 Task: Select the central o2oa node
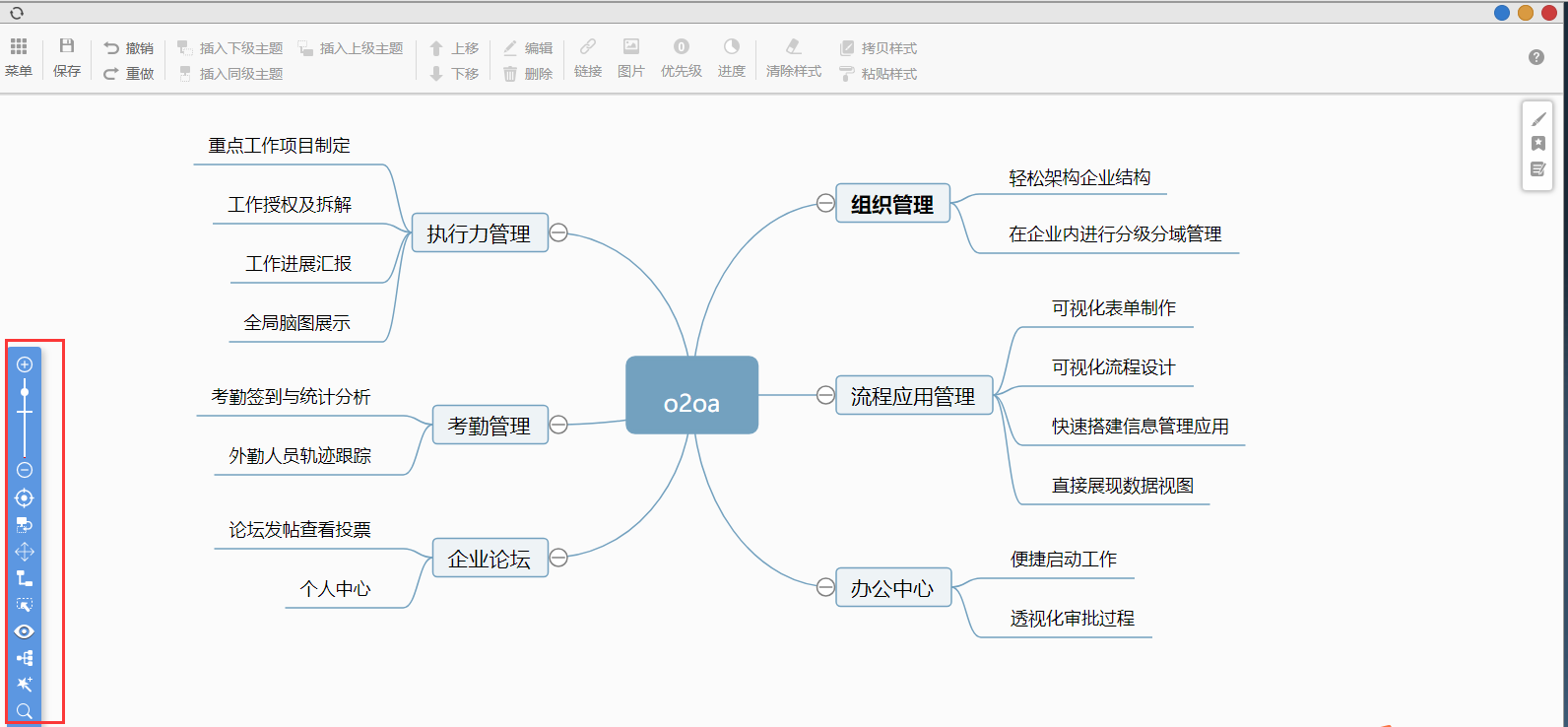click(x=691, y=395)
